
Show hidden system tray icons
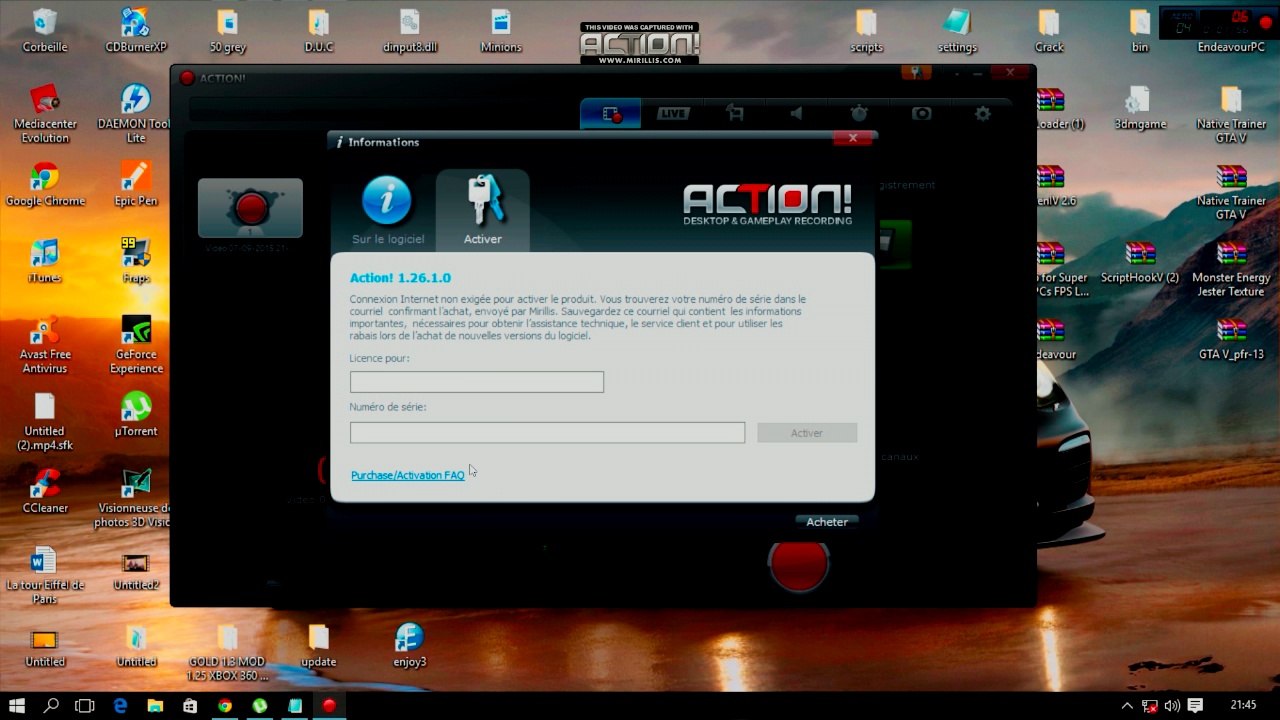click(1128, 705)
